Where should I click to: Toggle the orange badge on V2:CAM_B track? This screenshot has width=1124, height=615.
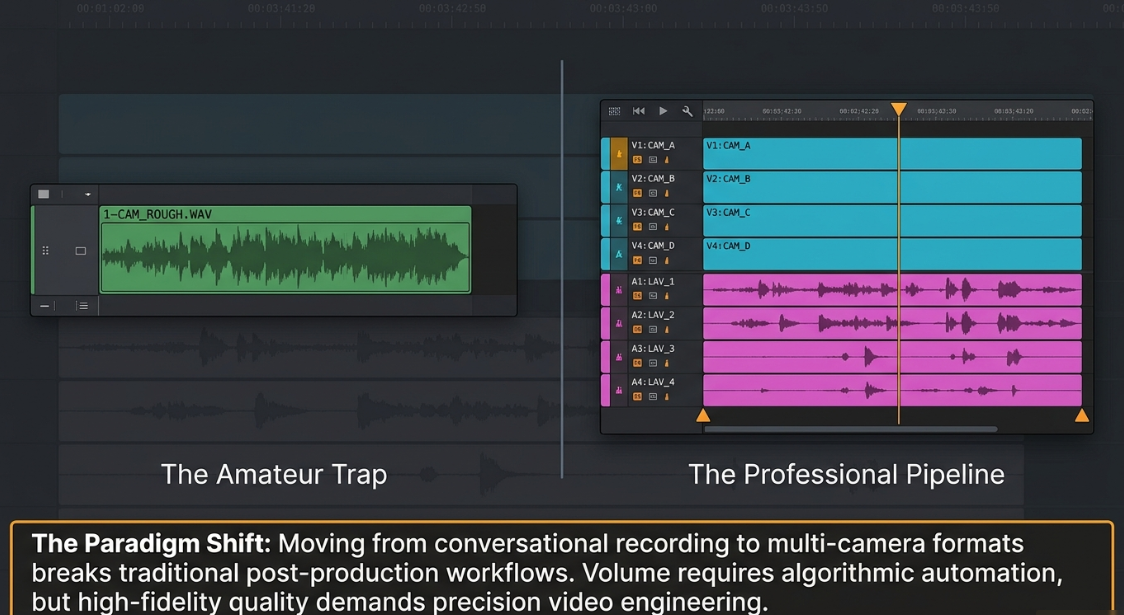(x=637, y=194)
